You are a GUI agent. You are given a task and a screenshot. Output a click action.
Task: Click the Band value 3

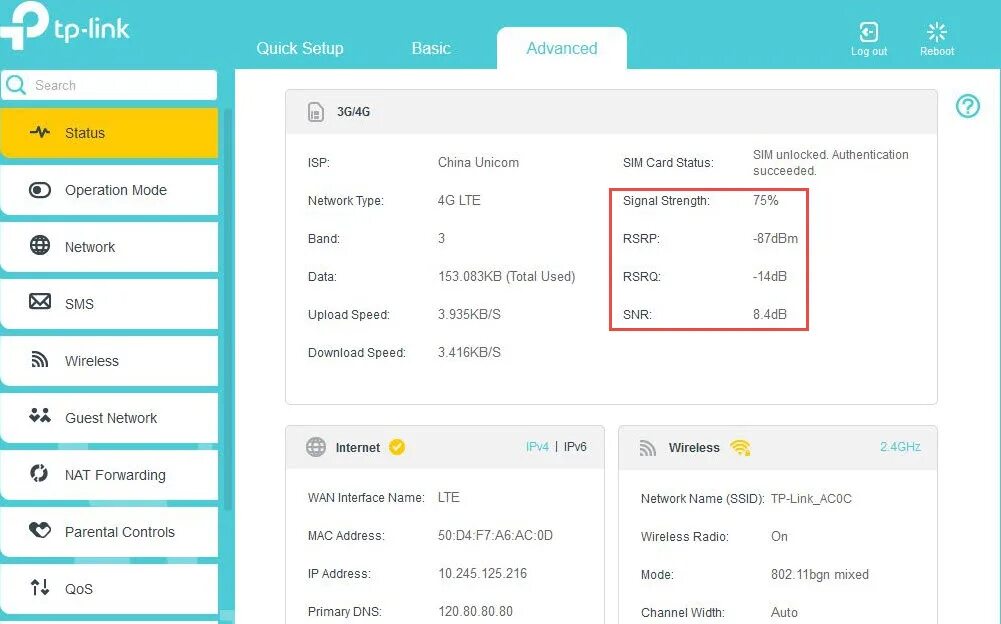pyautogui.click(x=441, y=238)
